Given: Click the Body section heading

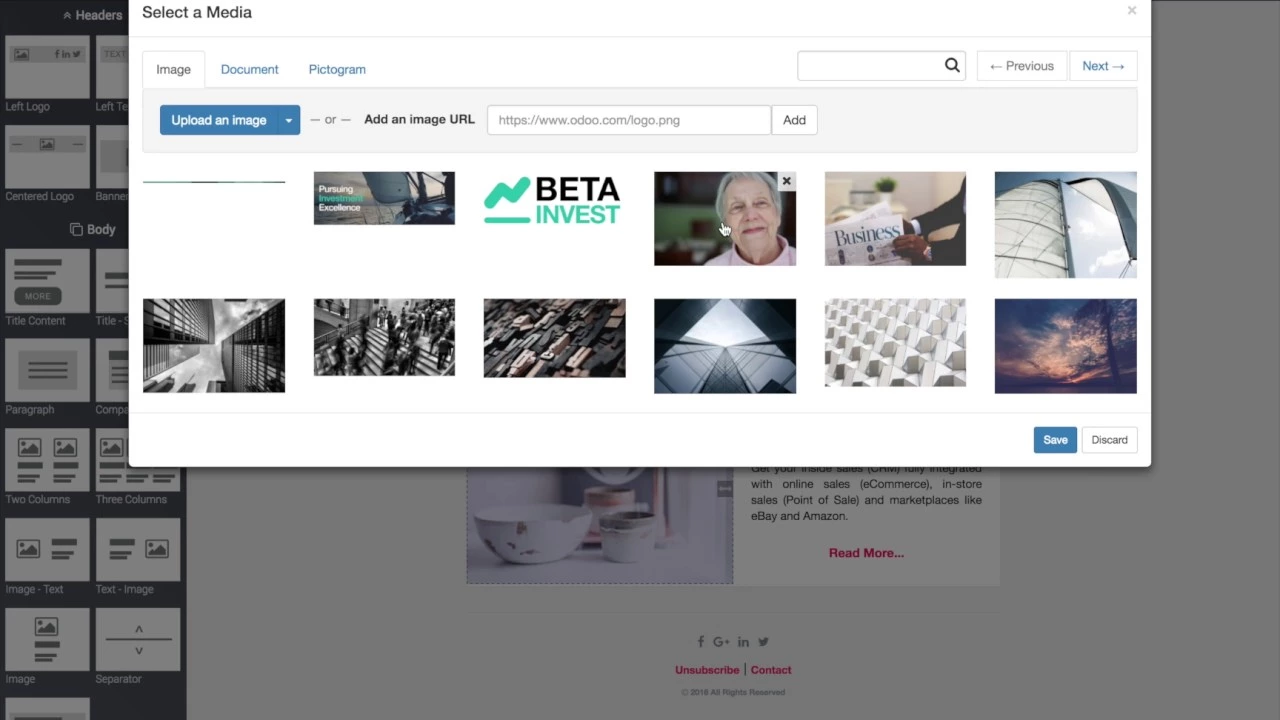Looking at the screenshot, I should click(92, 229).
